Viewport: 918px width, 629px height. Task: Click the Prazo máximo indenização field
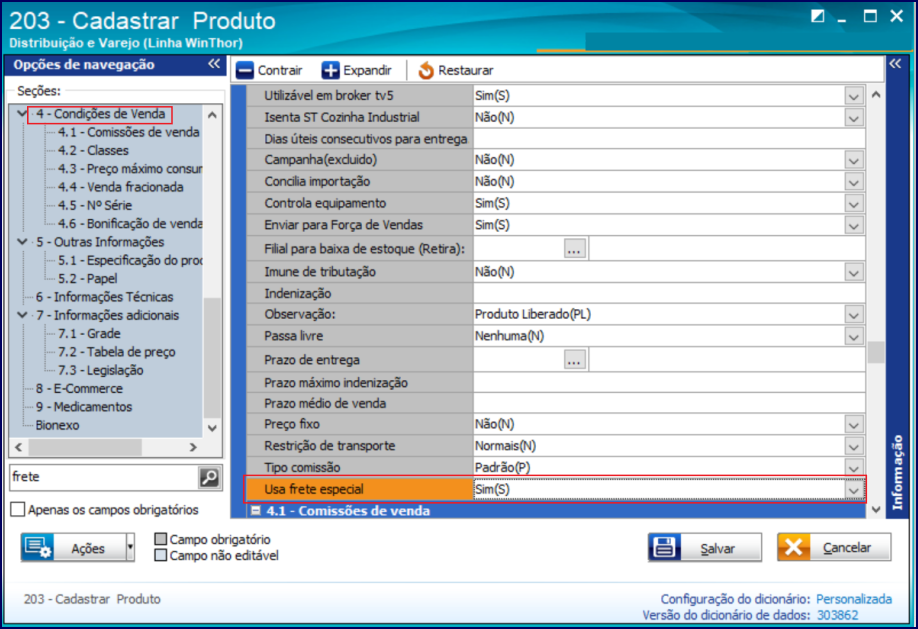coord(669,382)
